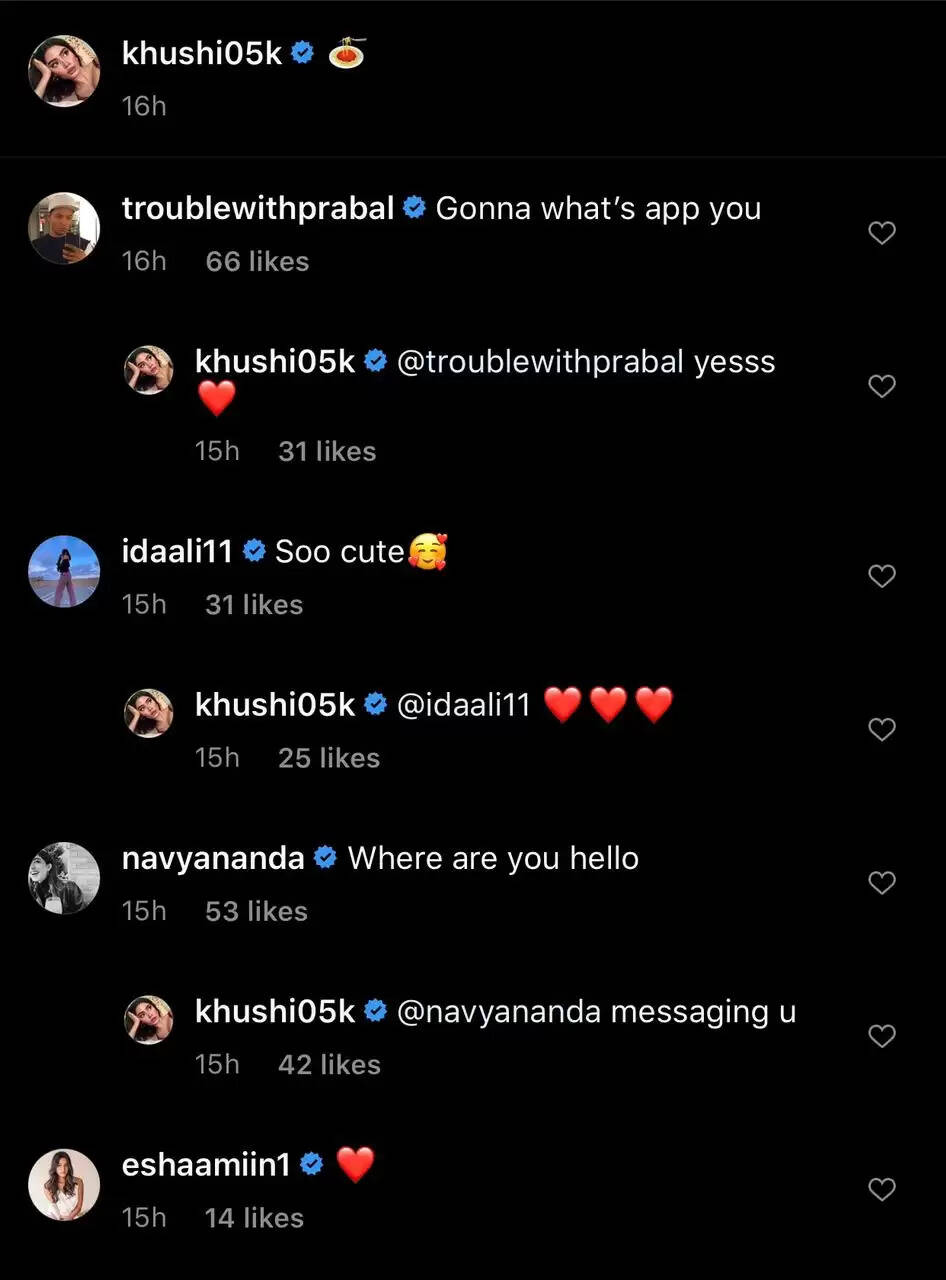The width and height of the screenshot is (946, 1280).
Task: Like khushi05k's "yesss" reply
Action: click(881, 386)
